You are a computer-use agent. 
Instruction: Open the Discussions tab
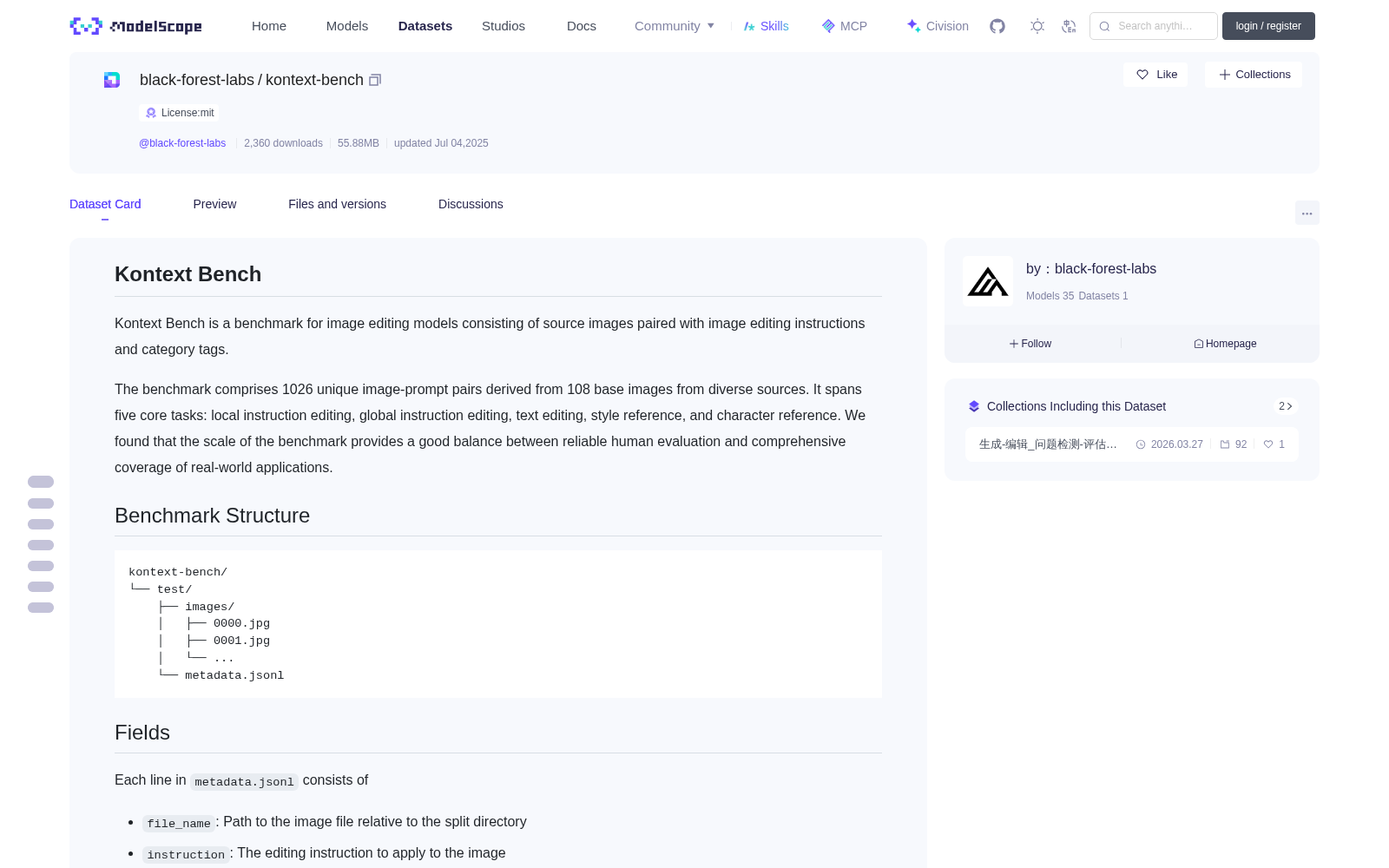(x=471, y=204)
